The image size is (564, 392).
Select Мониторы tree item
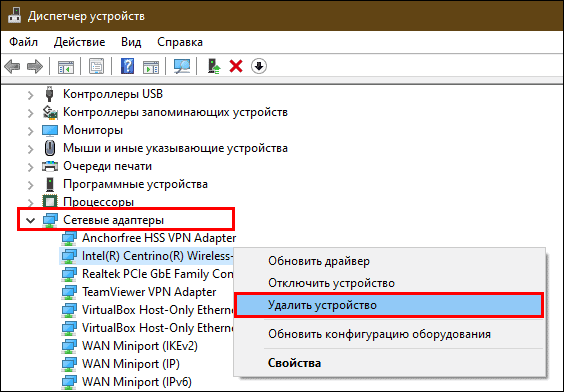93,130
